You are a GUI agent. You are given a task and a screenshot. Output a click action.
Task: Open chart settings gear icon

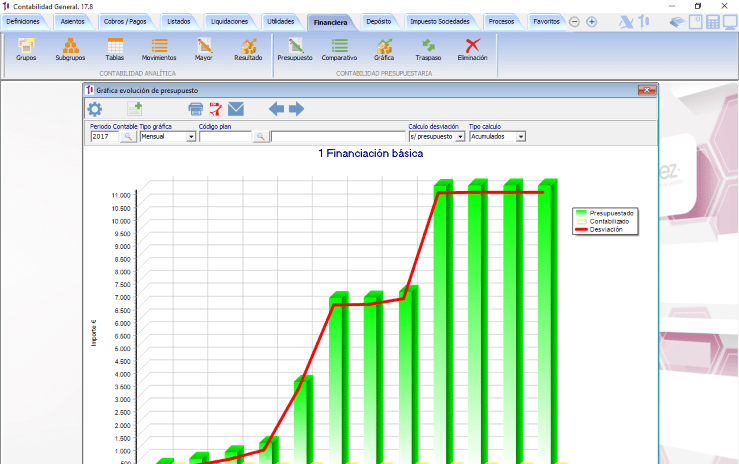(x=95, y=109)
